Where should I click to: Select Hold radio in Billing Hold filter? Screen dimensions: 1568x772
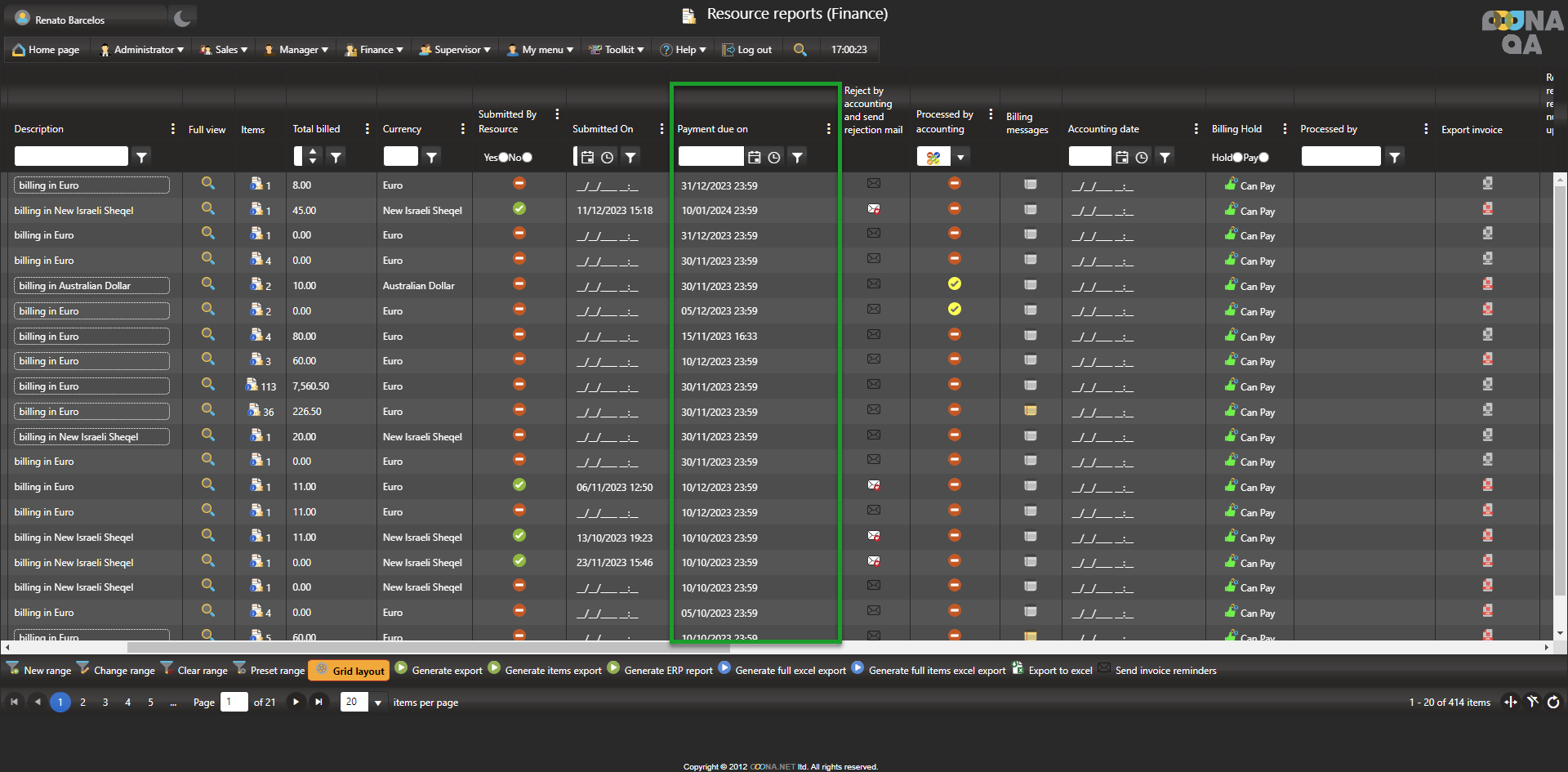[x=1237, y=158]
